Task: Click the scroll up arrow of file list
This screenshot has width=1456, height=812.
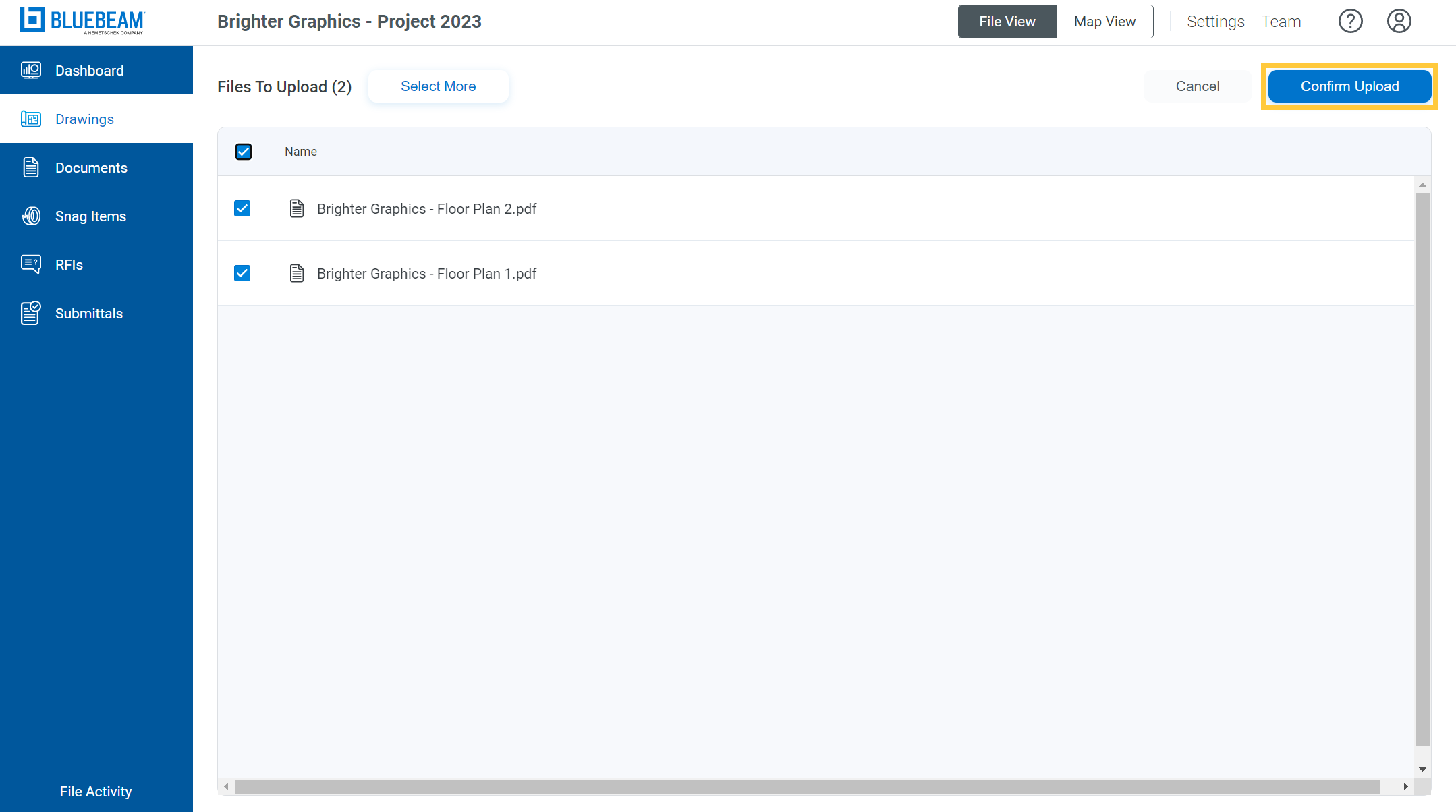Action: pos(1422,185)
